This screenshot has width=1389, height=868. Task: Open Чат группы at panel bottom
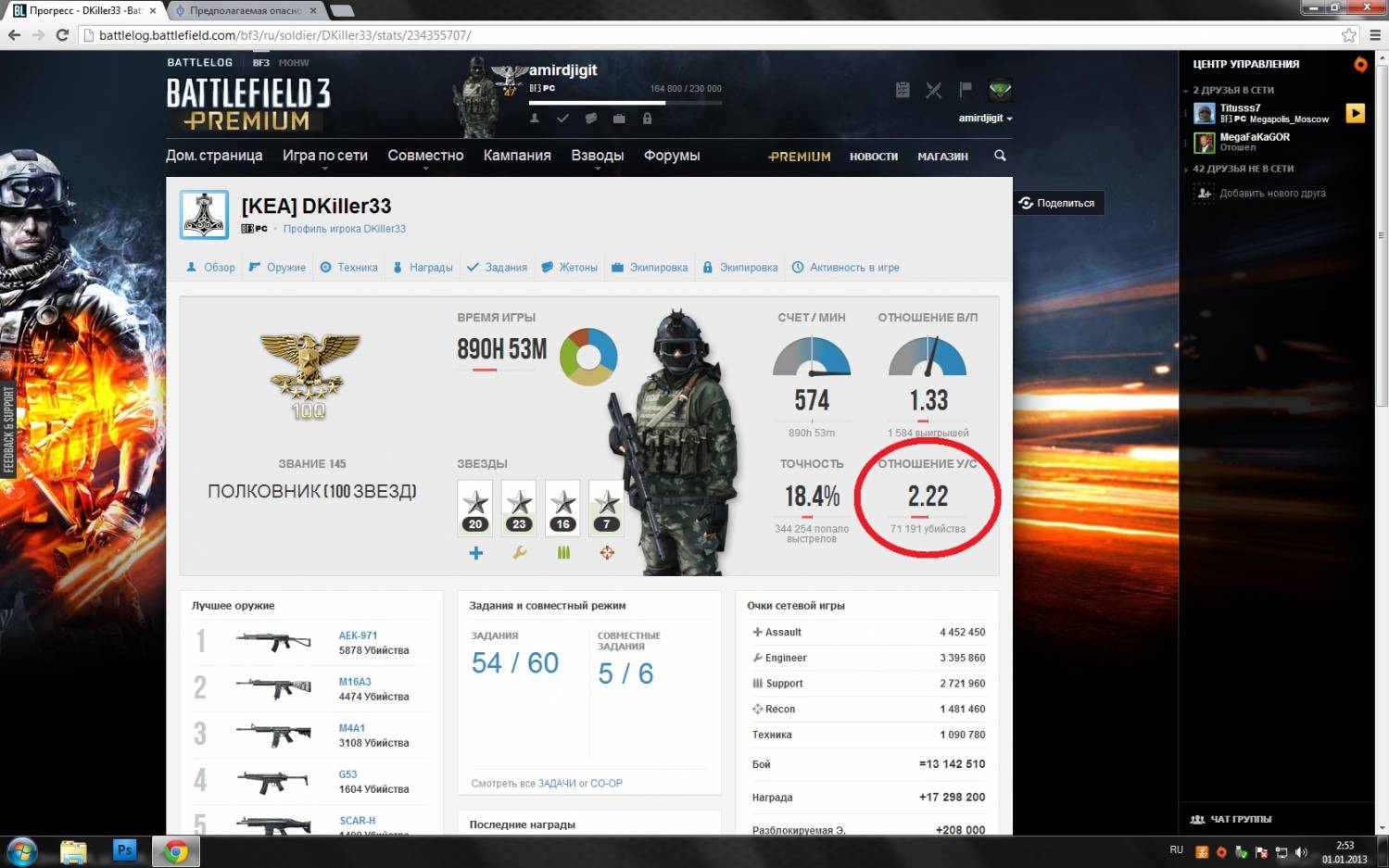1231,819
